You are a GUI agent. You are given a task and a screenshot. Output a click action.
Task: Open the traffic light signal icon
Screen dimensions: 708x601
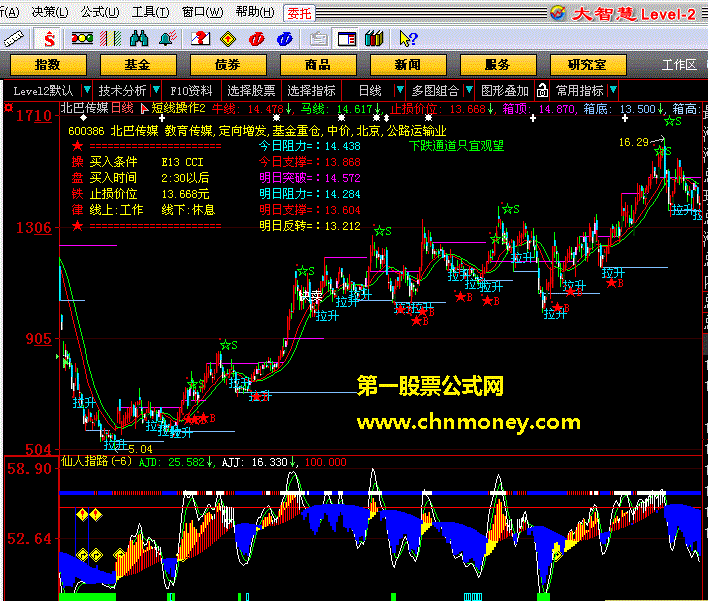click(82, 39)
